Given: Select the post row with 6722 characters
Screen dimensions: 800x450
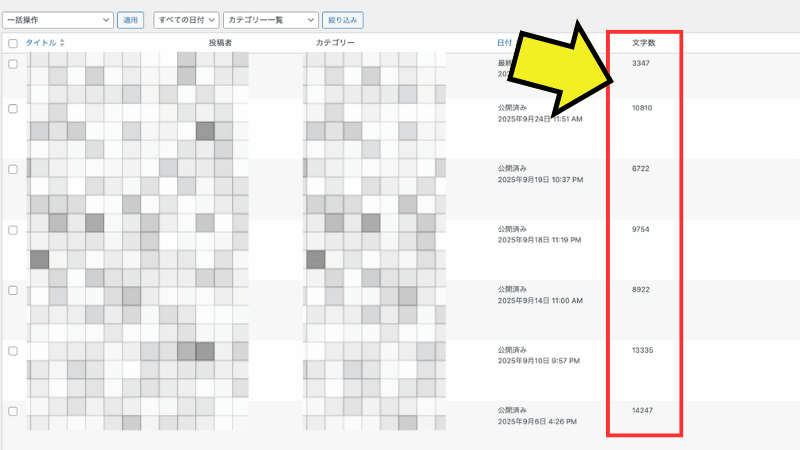Looking at the screenshot, I should point(13,169).
